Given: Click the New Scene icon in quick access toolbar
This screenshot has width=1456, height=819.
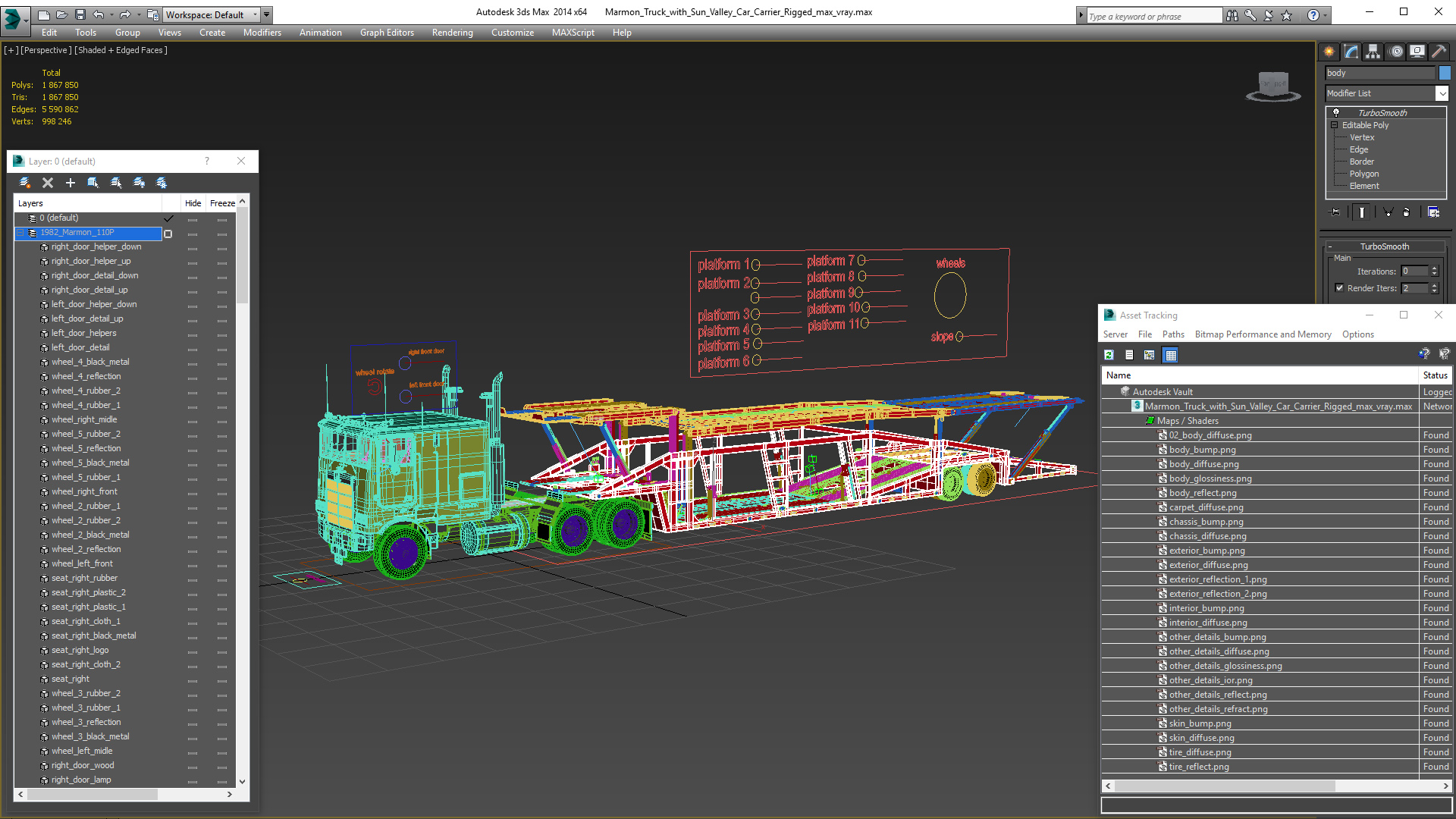Looking at the screenshot, I should tap(43, 14).
